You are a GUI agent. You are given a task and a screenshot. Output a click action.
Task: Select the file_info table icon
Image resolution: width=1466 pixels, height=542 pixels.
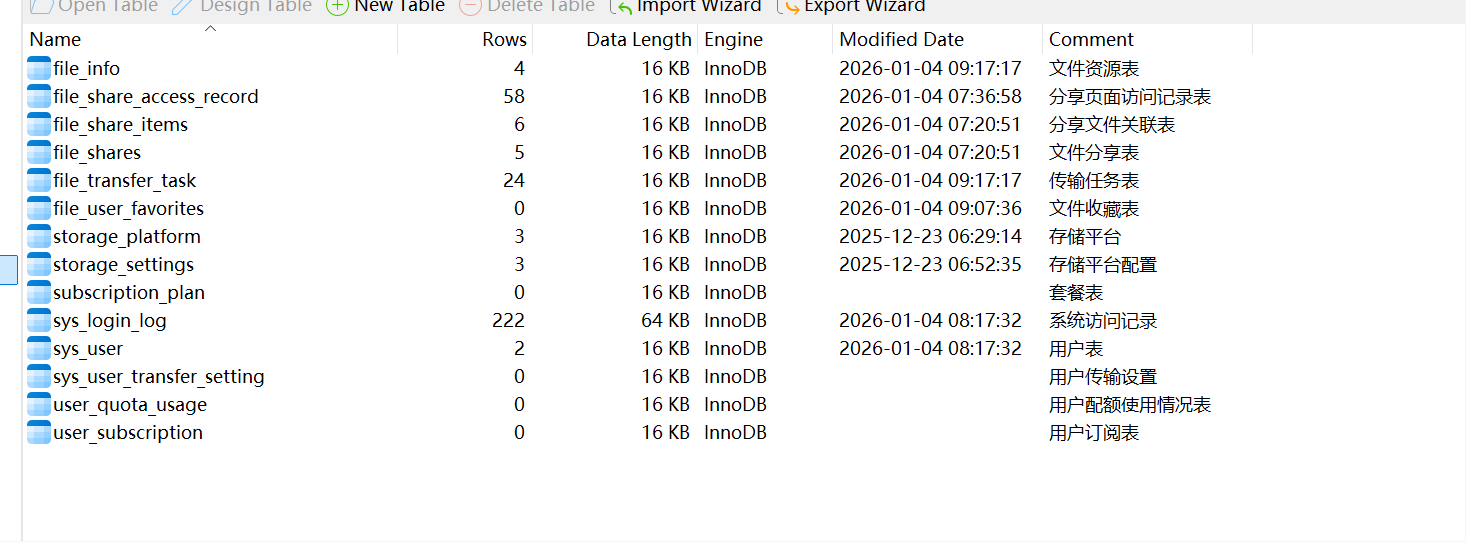(x=39, y=69)
